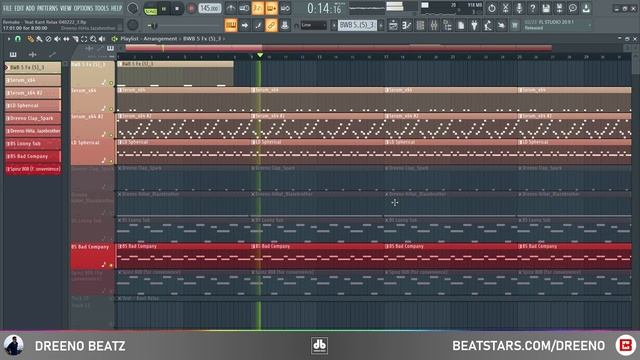Stop playback with the transport stop button
This screenshot has width=640, height=360.
tap(177, 9)
